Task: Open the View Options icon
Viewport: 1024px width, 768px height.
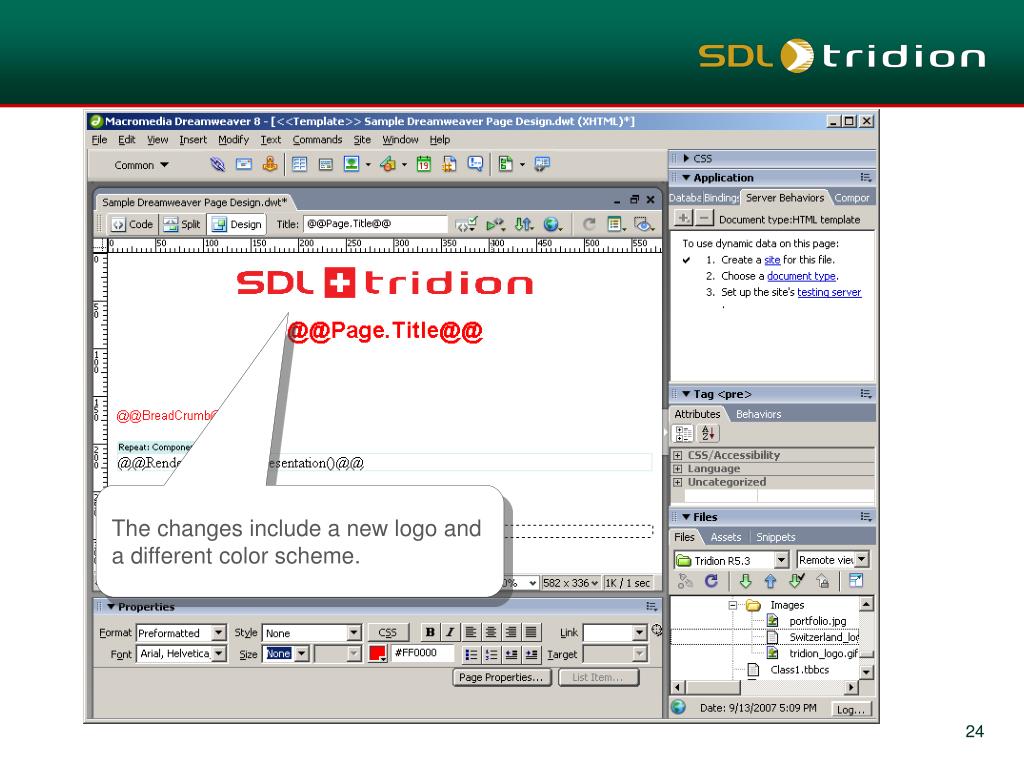Action: click(615, 225)
